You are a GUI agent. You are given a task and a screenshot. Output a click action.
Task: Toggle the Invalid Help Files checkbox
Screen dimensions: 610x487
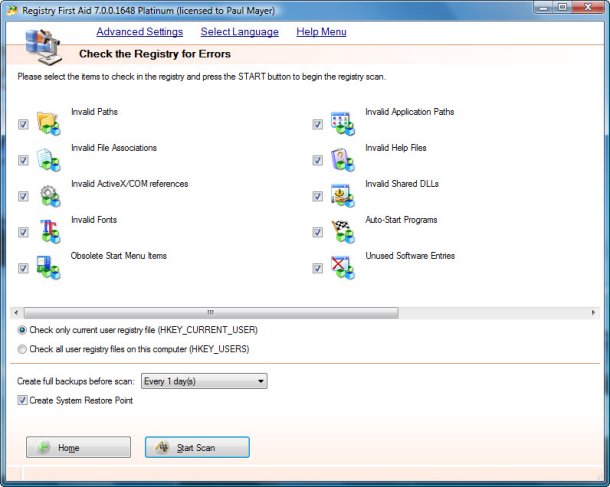tap(317, 161)
